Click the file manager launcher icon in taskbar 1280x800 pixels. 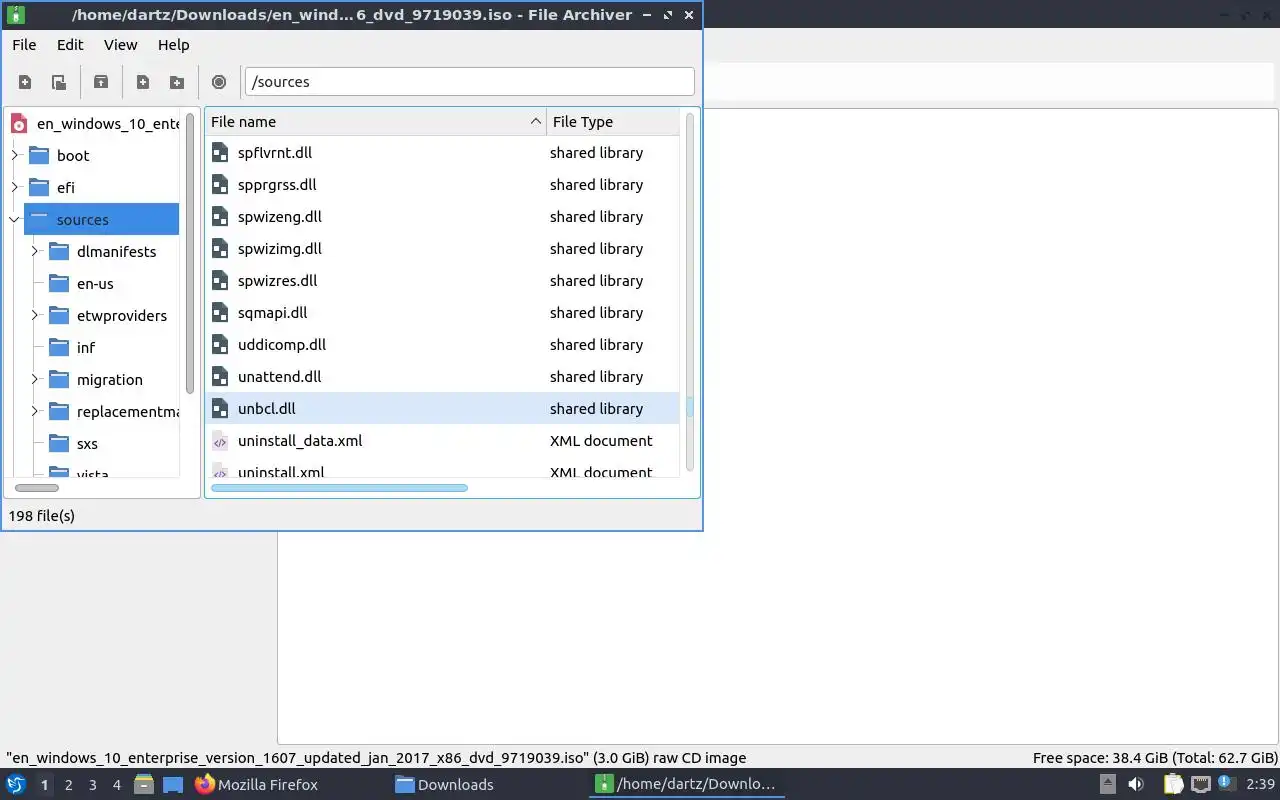pyautogui.click(x=144, y=785)
